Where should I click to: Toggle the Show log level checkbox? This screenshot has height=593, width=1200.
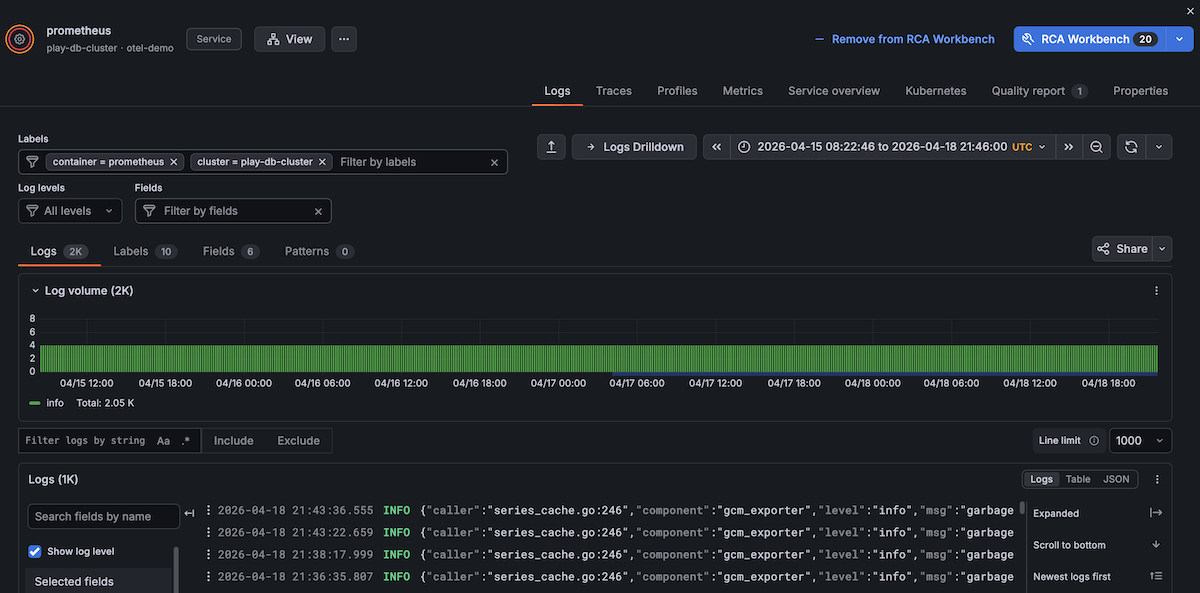[x=35, y=552]
